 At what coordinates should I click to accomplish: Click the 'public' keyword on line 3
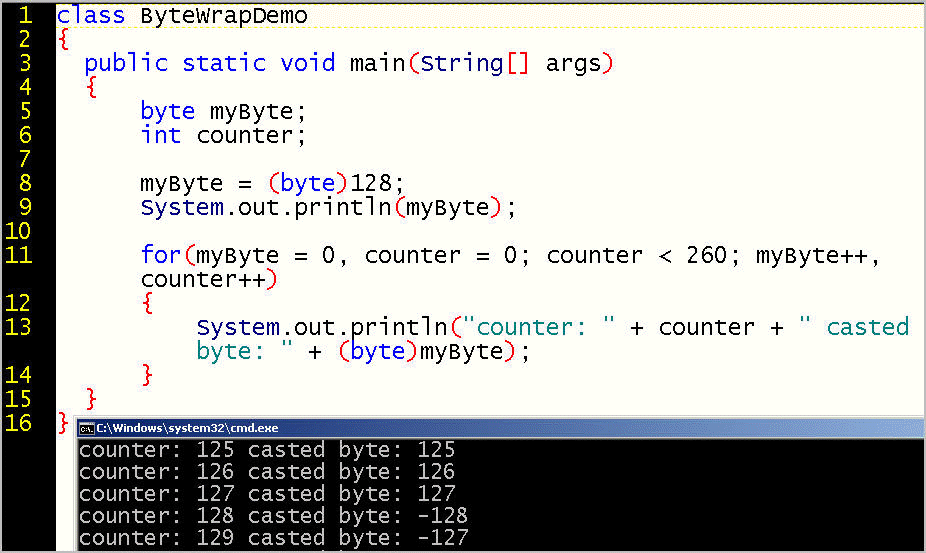pyautogui.click(x=126, y=63)
